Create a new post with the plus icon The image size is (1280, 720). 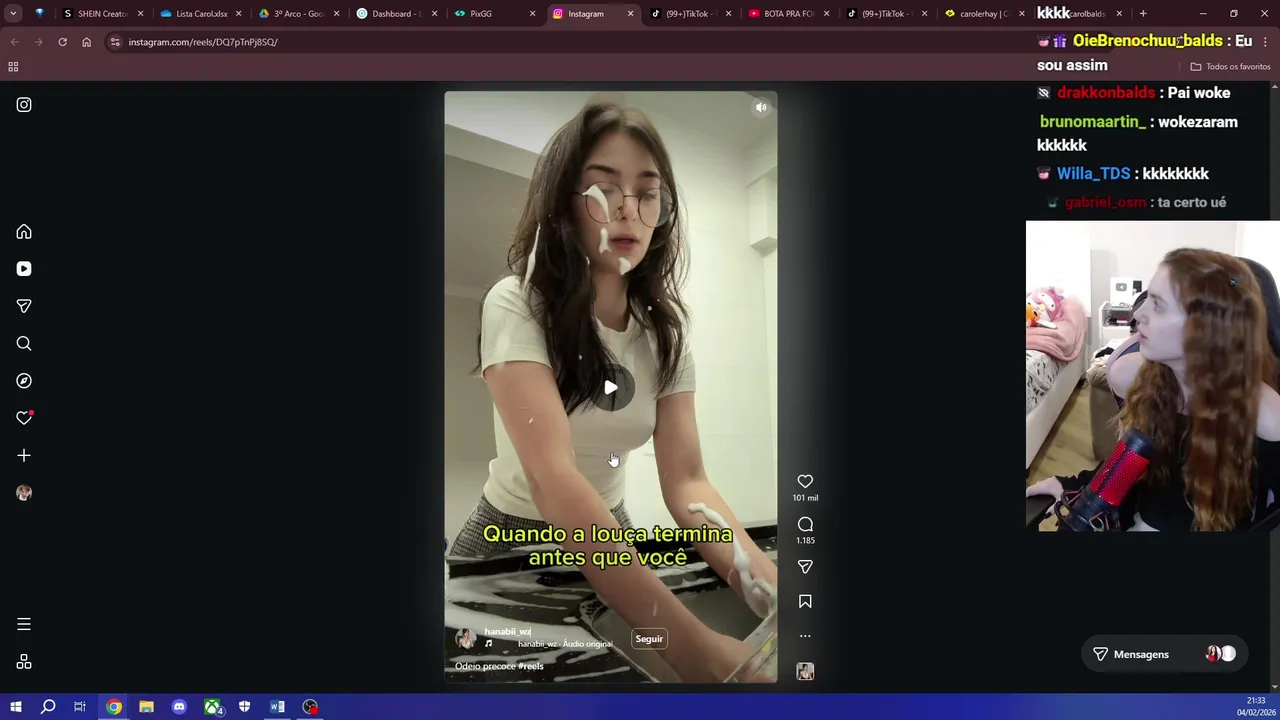click(x=24, y=456)
